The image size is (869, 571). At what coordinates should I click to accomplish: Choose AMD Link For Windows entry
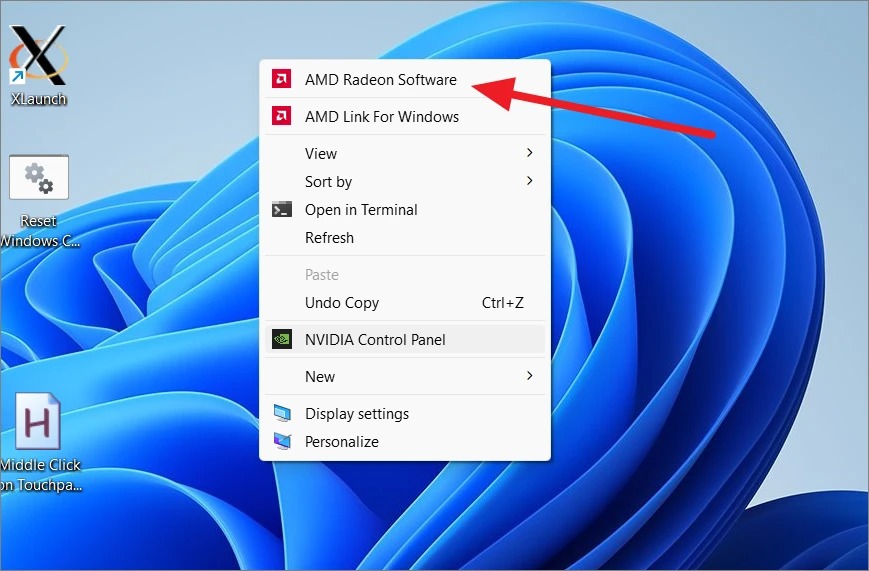pyautogui.click(x=405, y=116)
